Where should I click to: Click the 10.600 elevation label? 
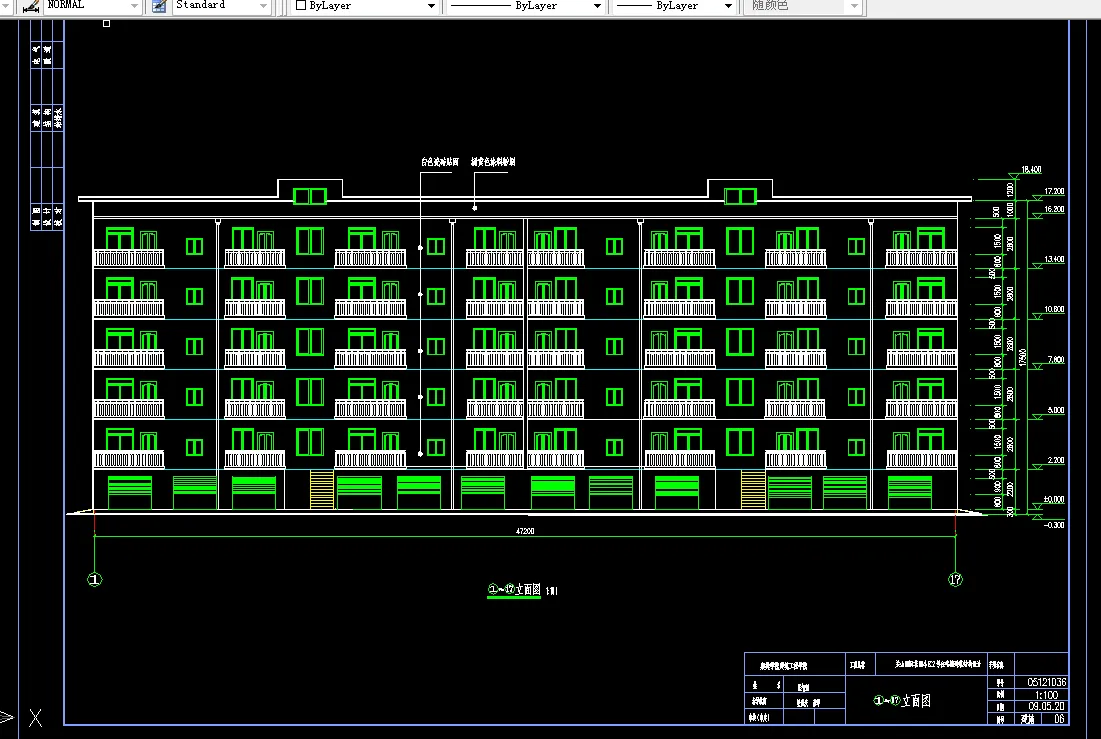pos(1054,309)
